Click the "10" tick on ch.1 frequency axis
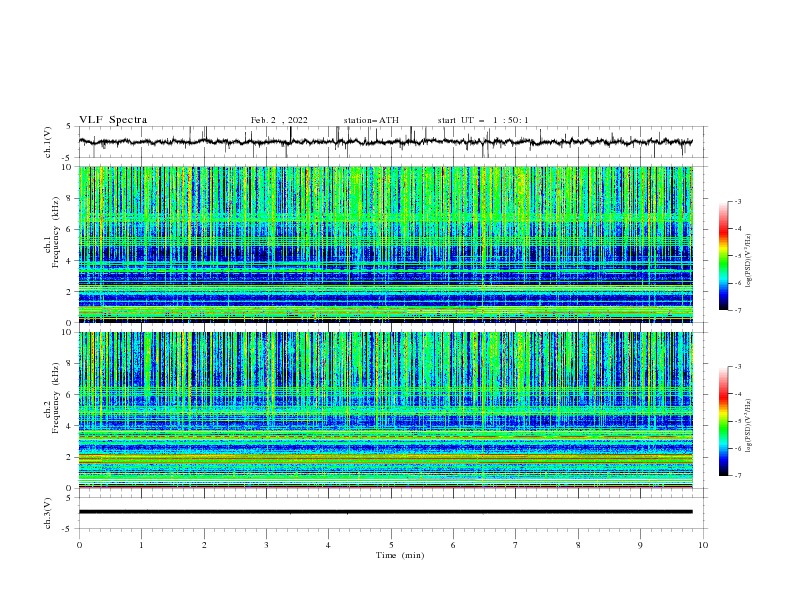This screenshot has width=792, height=612. click(69, 167)
